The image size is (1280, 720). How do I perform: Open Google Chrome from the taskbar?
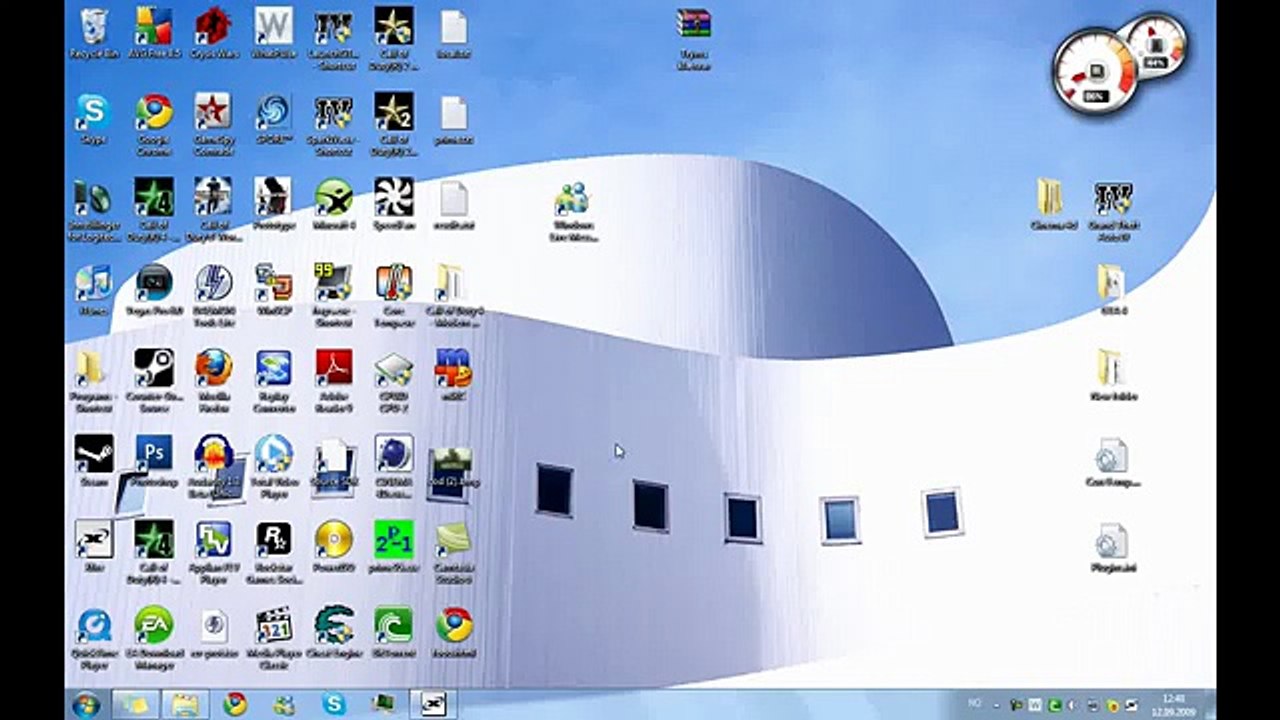tap(235, 704)
